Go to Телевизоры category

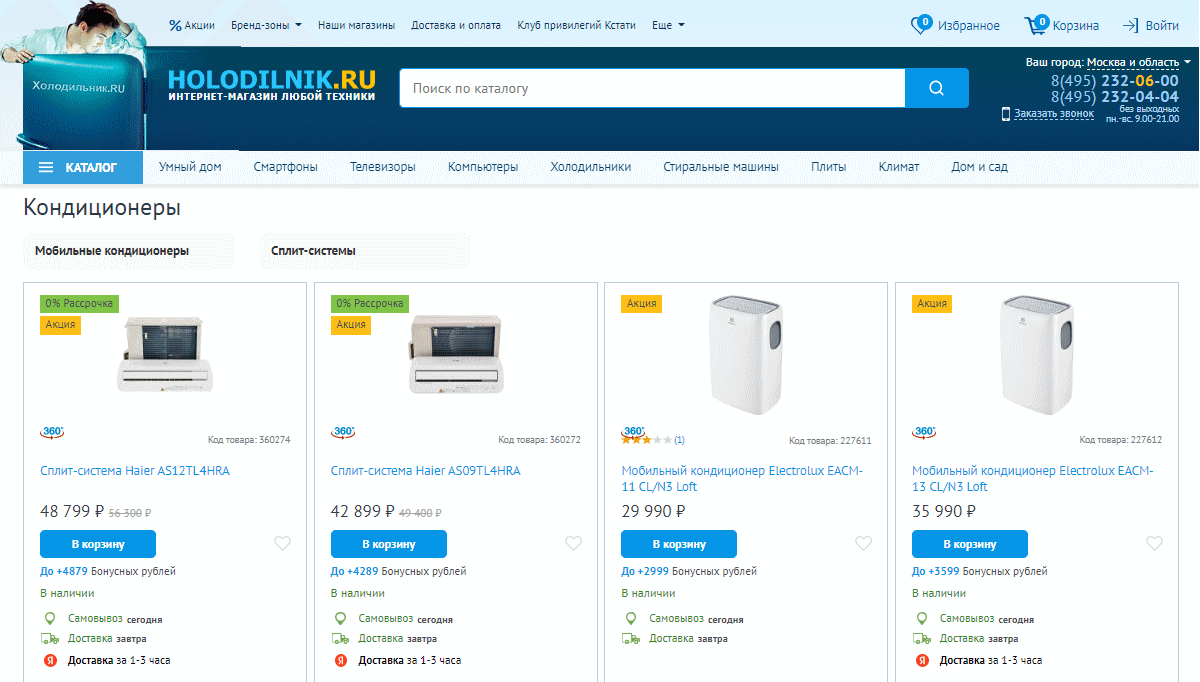tap(383, 167)
